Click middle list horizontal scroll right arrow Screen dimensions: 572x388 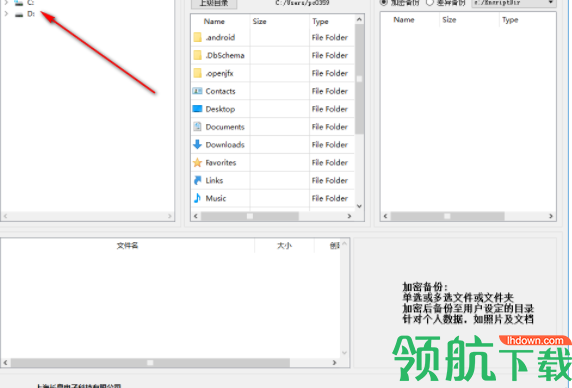click(349, 216)
